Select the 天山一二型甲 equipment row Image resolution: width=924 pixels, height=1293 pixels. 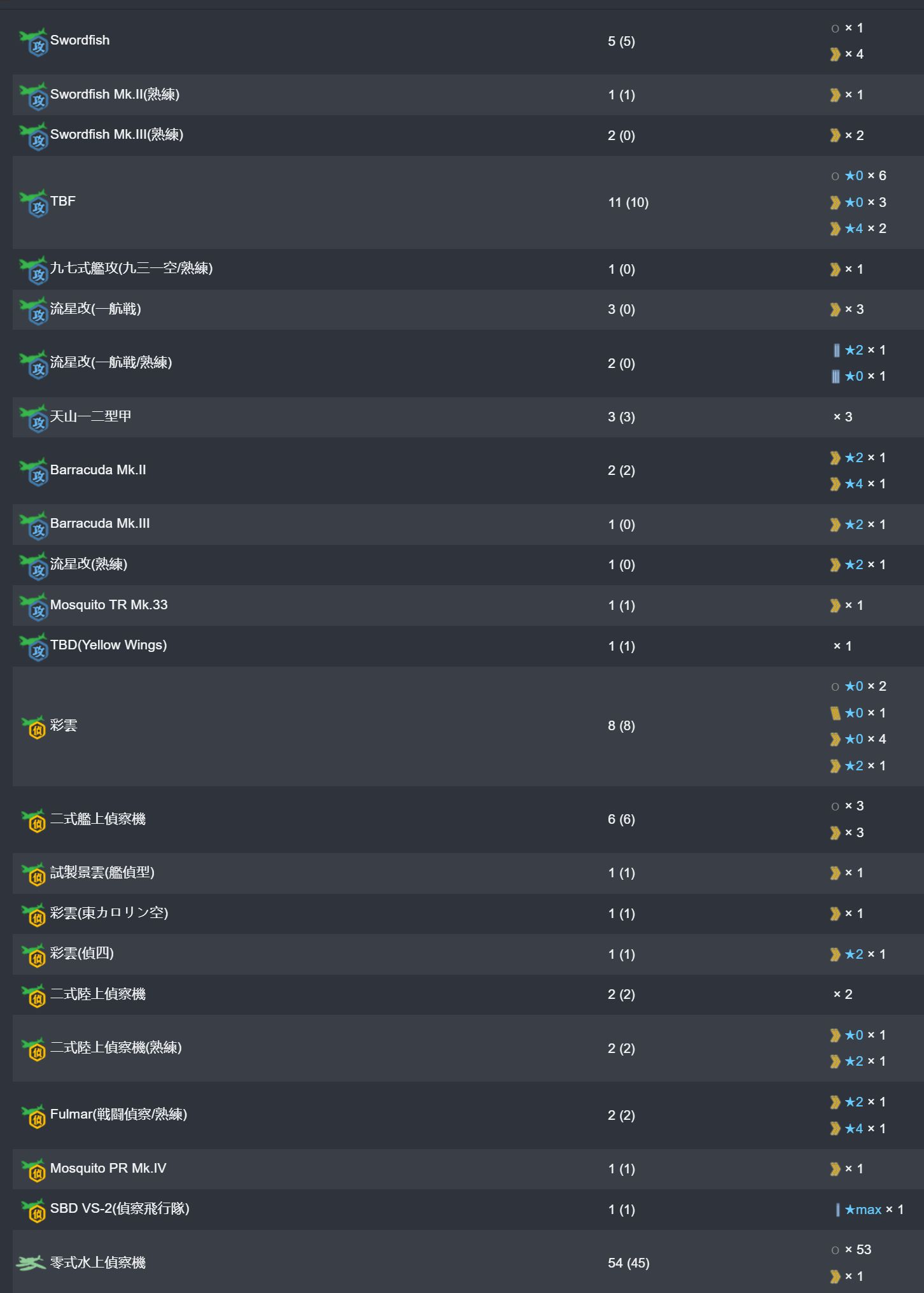click(468, 417)
